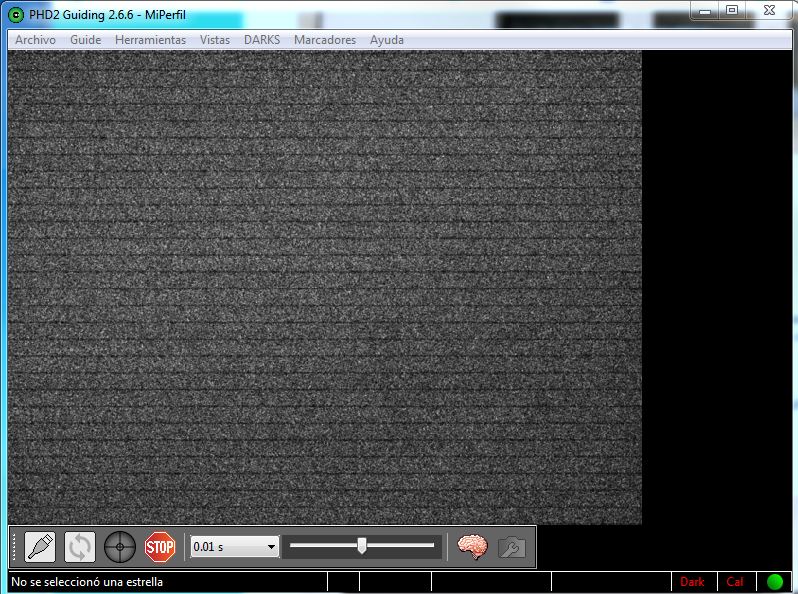Click the gamma slider handle

pyautogui.click(x=362, y=546)
